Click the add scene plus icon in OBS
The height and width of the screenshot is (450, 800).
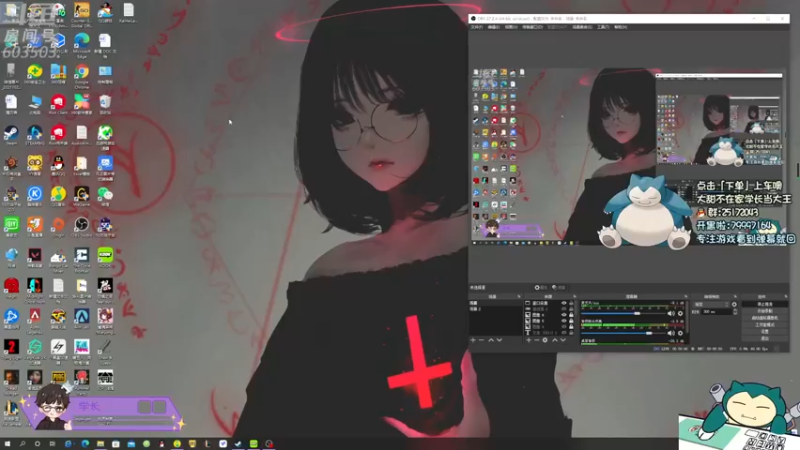(473, 340)
